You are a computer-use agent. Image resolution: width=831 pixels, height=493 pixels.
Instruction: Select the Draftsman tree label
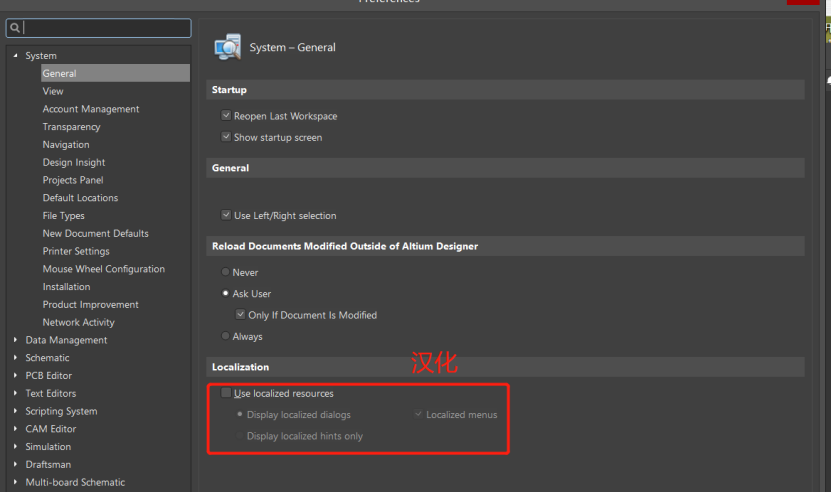48,464
